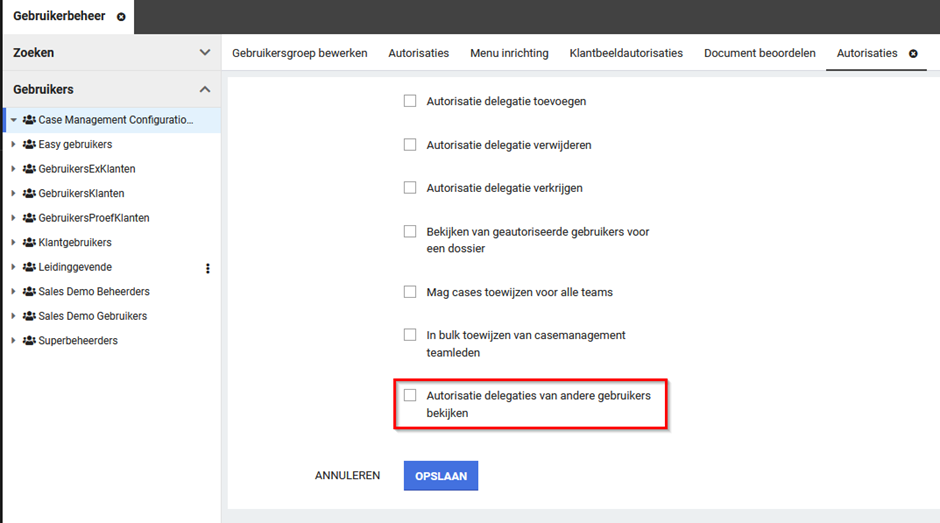
Task: Select Sales Demo Gebruikers group
Action: (92, 316)
